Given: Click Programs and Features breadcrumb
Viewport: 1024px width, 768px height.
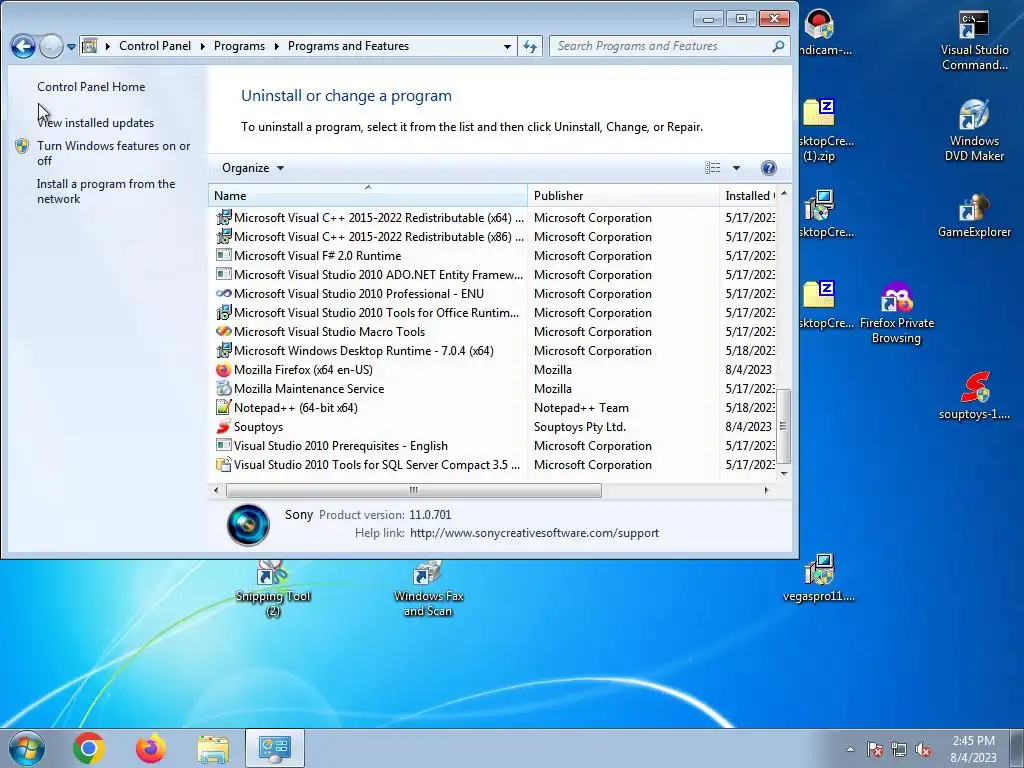Looking at the screenshot, I should (348, 46).
